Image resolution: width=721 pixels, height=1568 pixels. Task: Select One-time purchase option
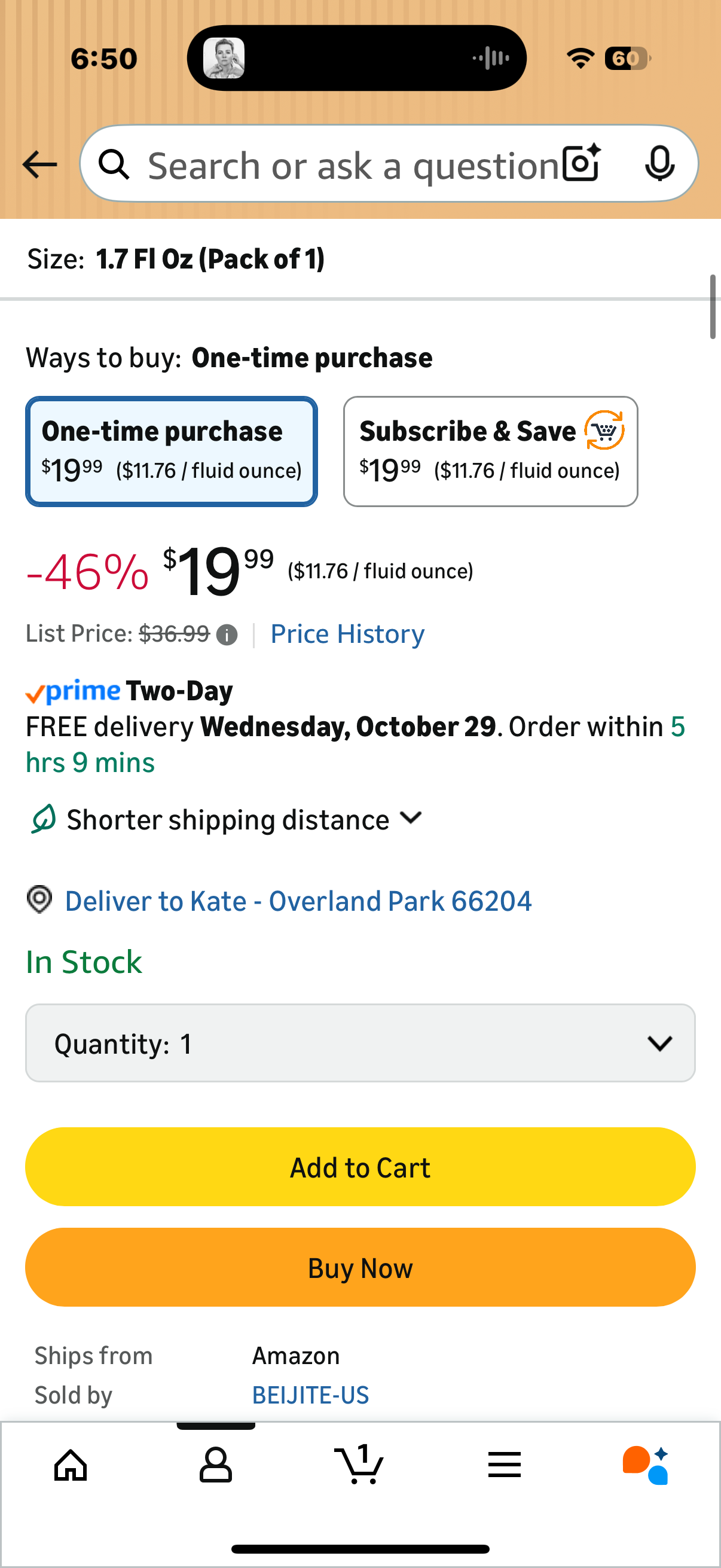tap(172, 451)
